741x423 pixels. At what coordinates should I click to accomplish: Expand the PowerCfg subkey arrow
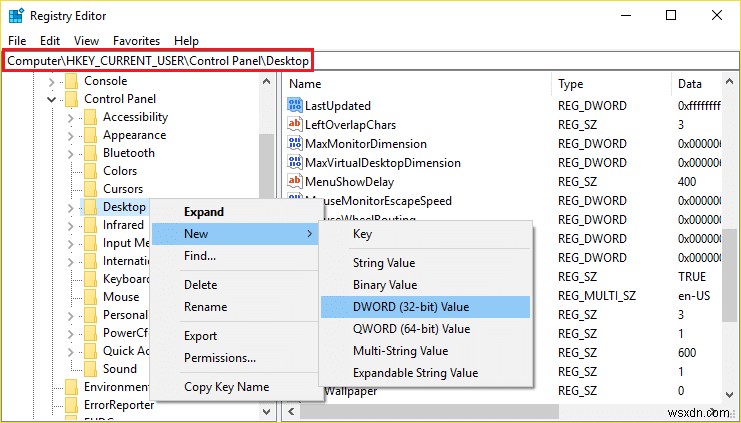click(71, 333)
